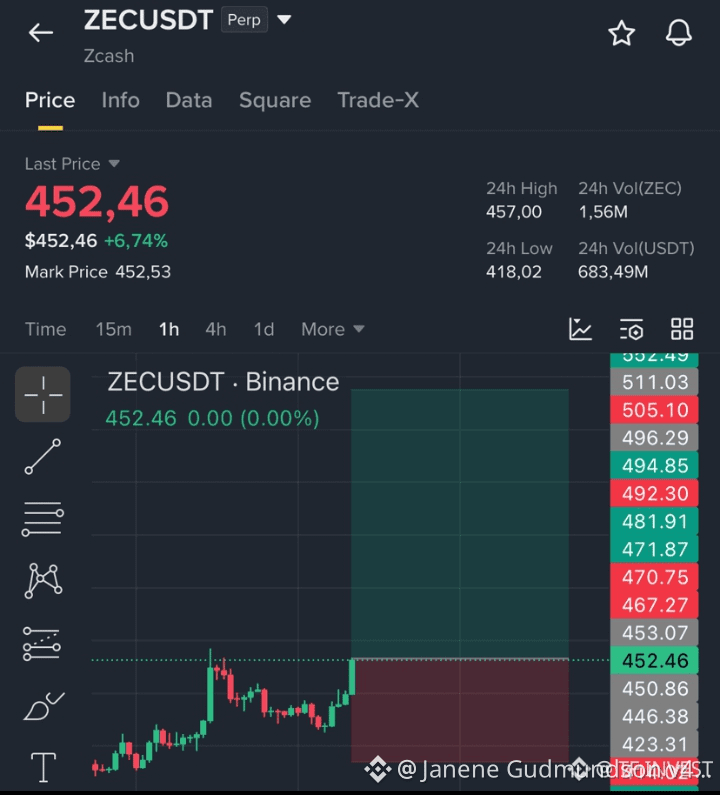Open the Trade-X tab
The width and height of the screenshot is (720, 795).
[x=378, y=100]
